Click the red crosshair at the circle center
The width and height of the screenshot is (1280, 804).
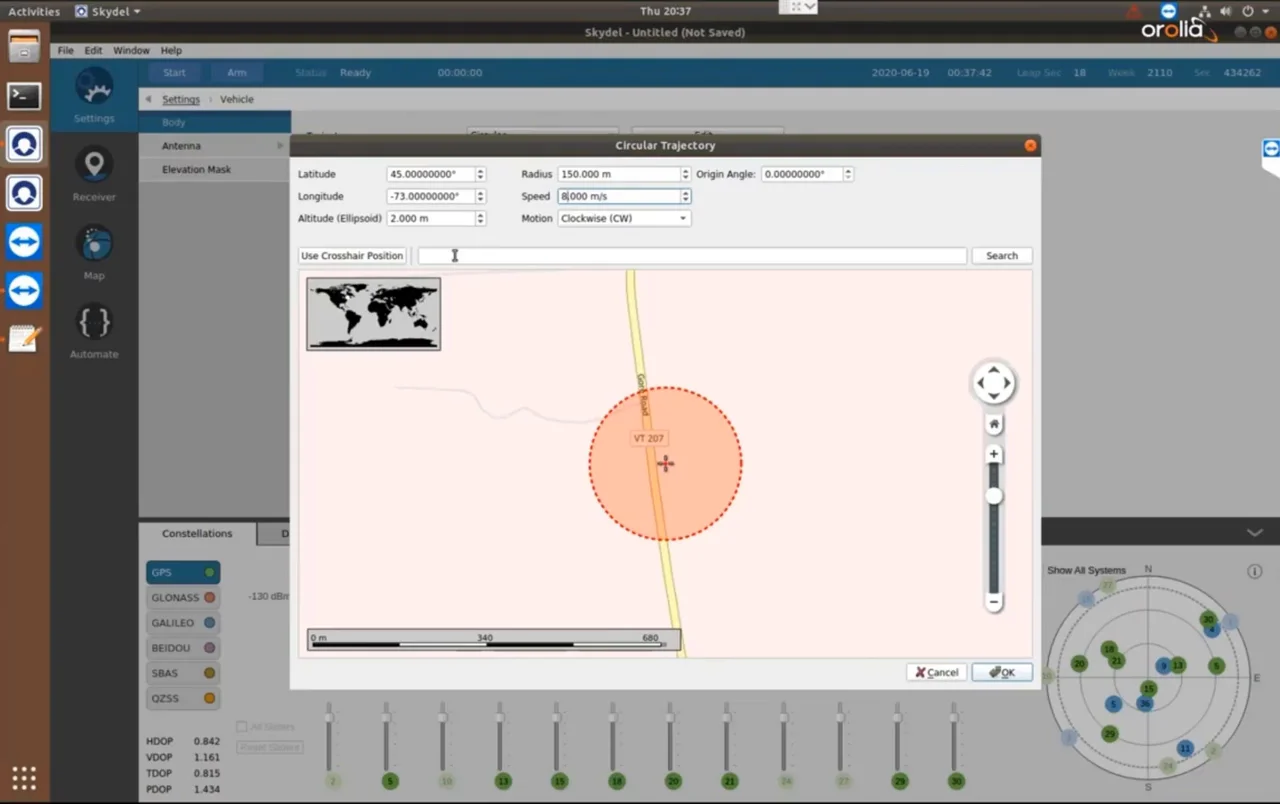click(x=665, y=463)
